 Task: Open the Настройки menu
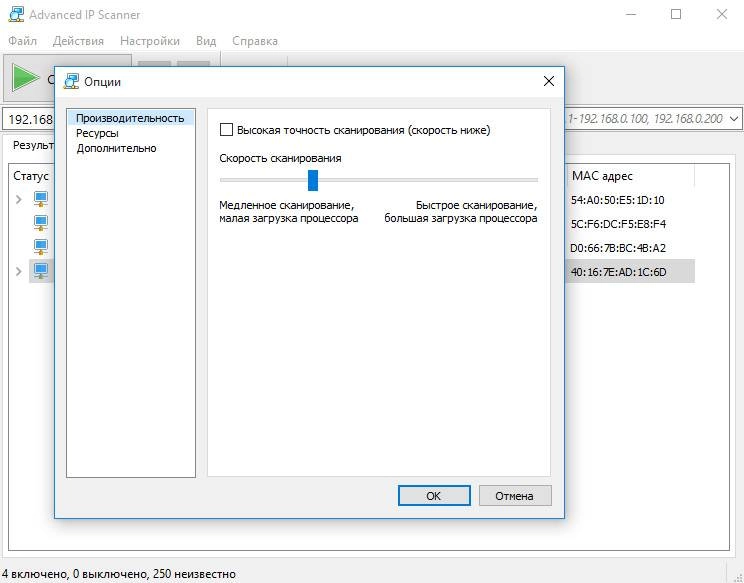[150, 41]
